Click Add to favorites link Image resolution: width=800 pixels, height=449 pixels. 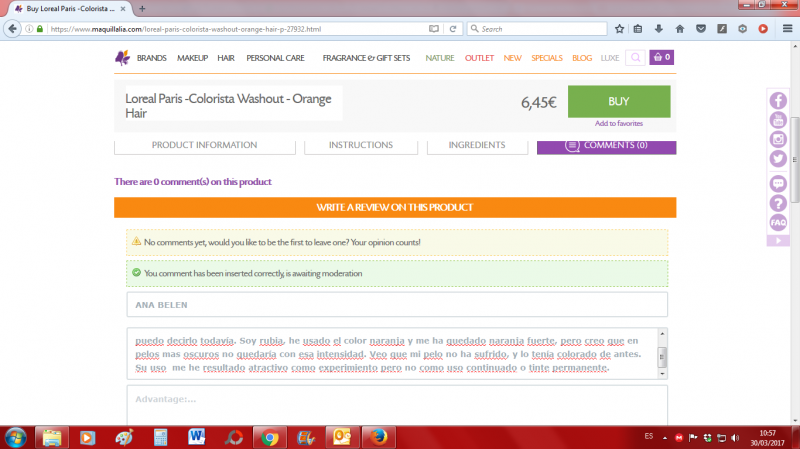(619, 123)
